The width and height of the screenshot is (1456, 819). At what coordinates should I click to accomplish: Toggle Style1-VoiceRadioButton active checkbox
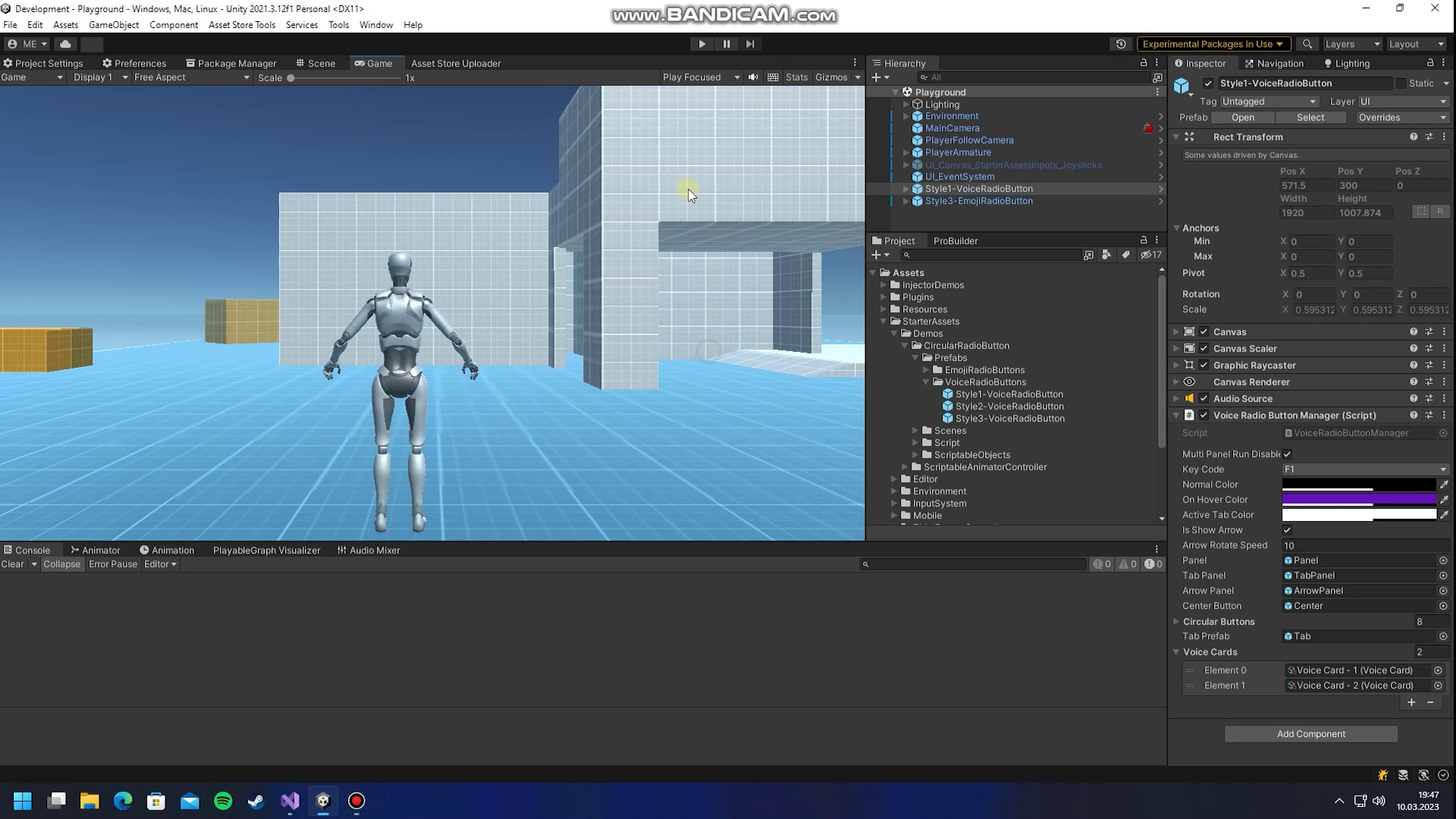[x=1208, y=83]
